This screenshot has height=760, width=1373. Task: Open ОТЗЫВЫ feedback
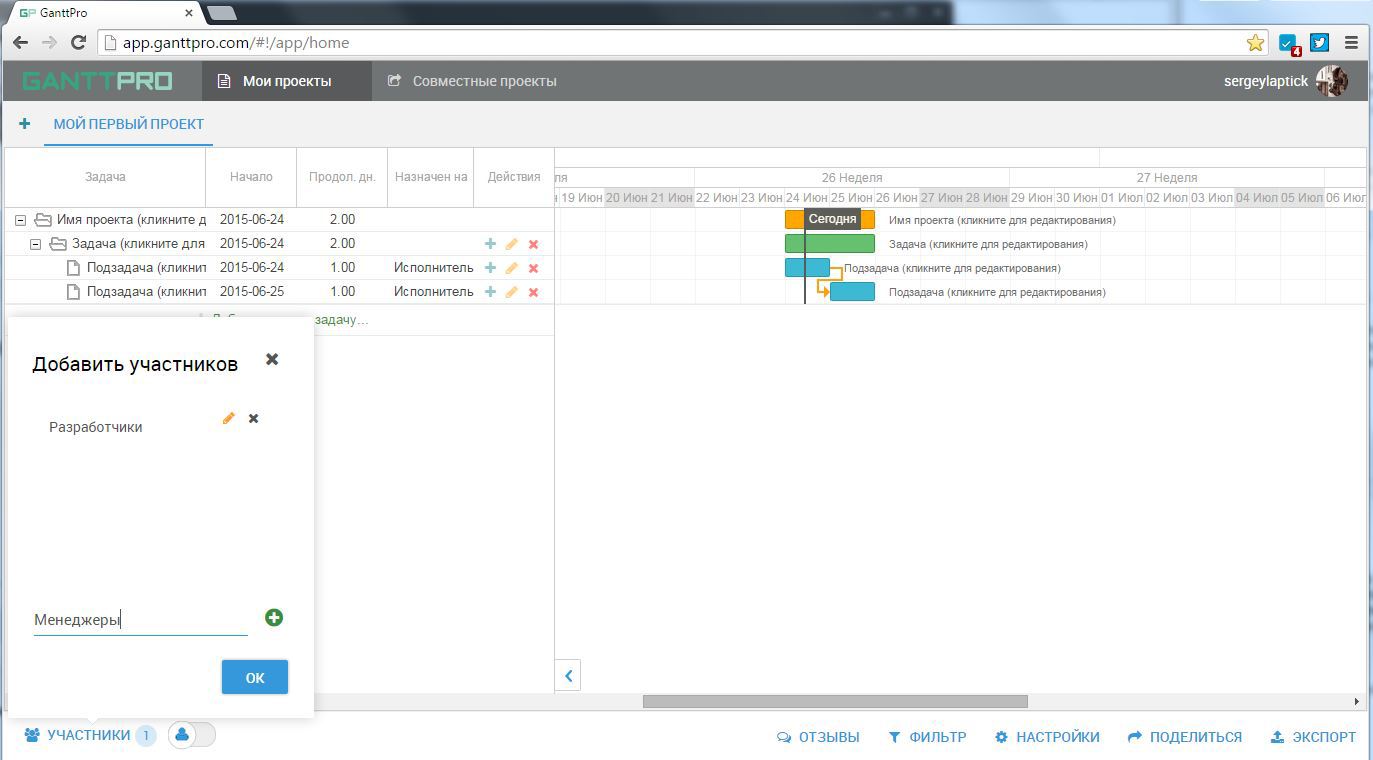(818, 737)
